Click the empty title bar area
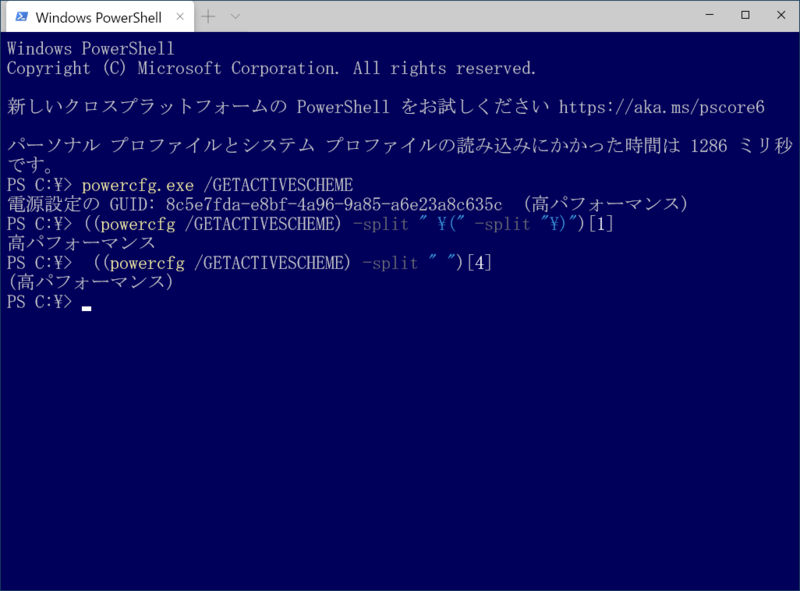Image resolution: width=800 pixels, height=591 pixels. point(464,16)
